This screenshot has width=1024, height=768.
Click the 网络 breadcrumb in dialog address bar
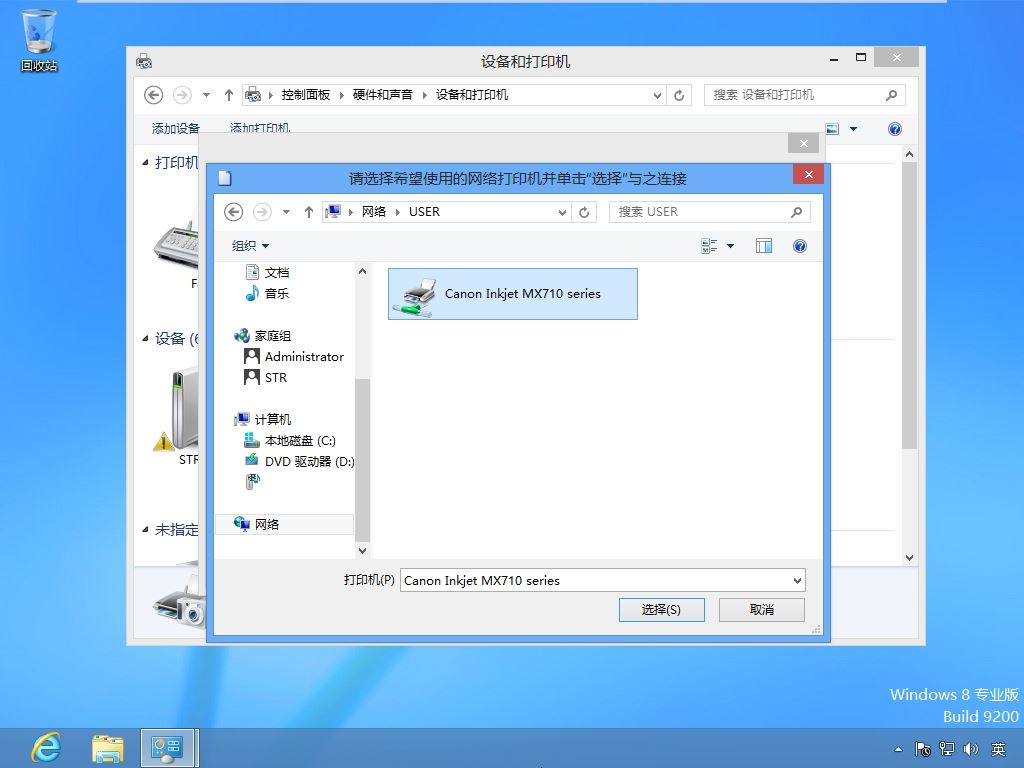click(x=374, y=212)
